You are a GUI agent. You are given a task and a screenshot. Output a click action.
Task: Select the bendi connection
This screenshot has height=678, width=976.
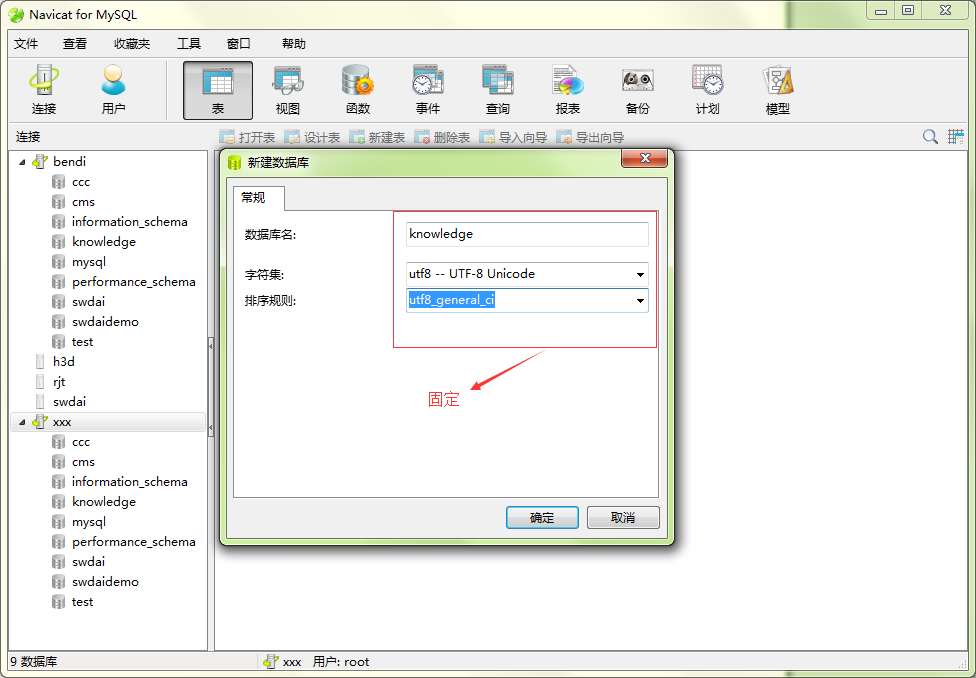(x=70, y=162)
